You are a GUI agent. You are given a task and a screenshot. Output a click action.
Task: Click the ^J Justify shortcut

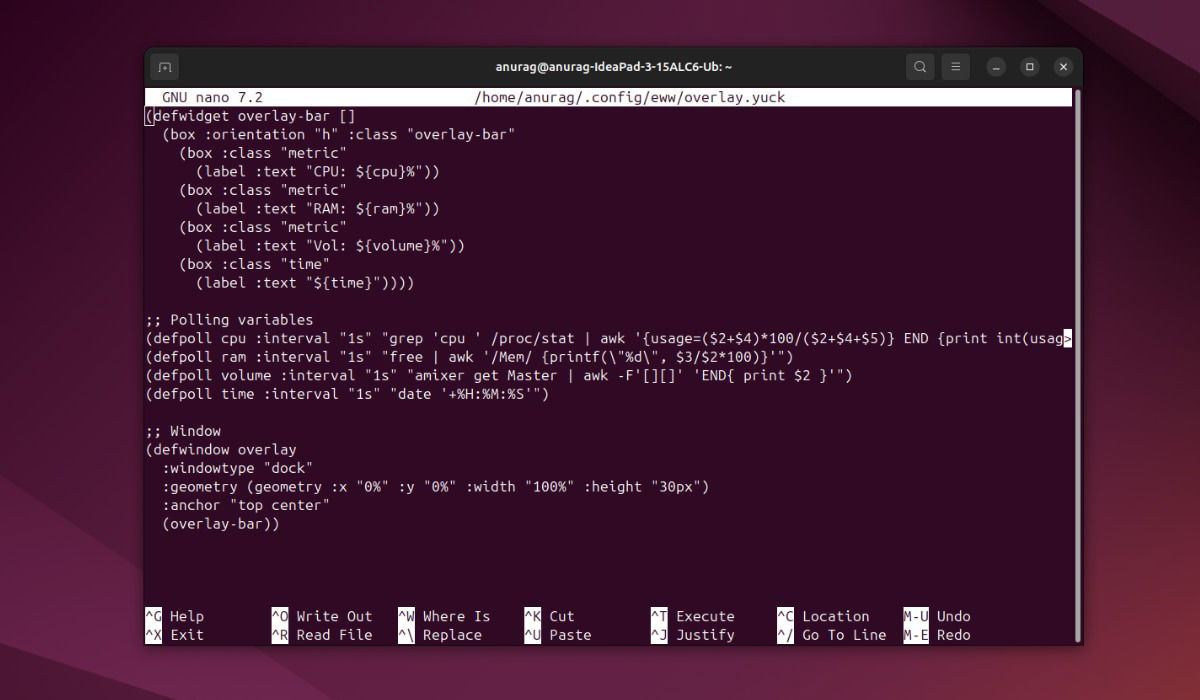click(693, 635)
